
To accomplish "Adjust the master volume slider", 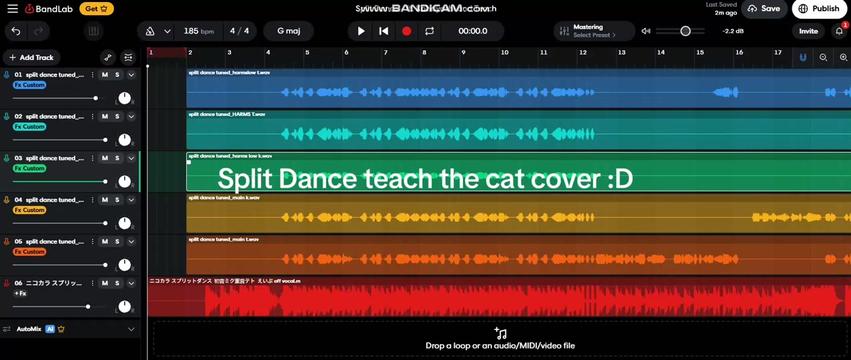I will [681, 31].
